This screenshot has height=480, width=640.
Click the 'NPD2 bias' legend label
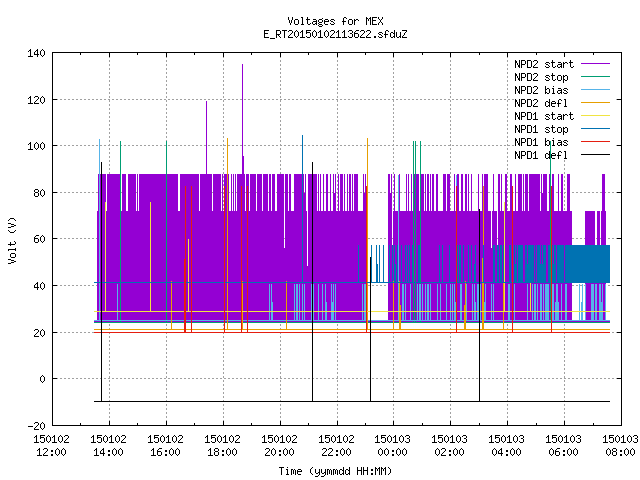(541, 90)
